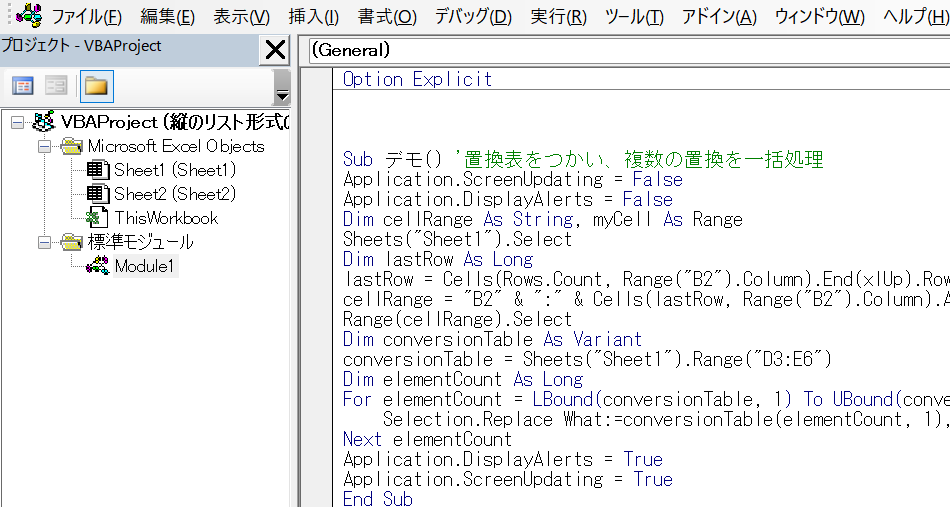The image size is (950, 507).
Task: Open the デバッグ(D) menu
Action: (x=473, y=16)
